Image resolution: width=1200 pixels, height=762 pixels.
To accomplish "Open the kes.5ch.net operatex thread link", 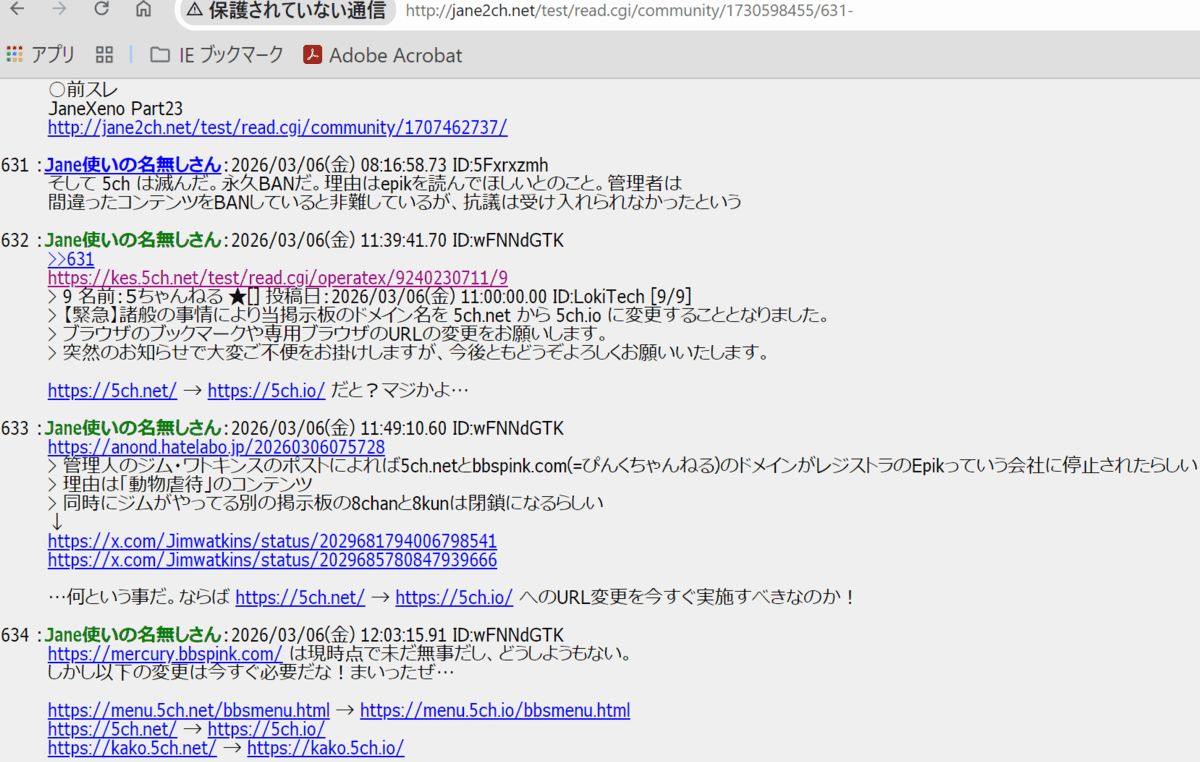I will point(275,277).
